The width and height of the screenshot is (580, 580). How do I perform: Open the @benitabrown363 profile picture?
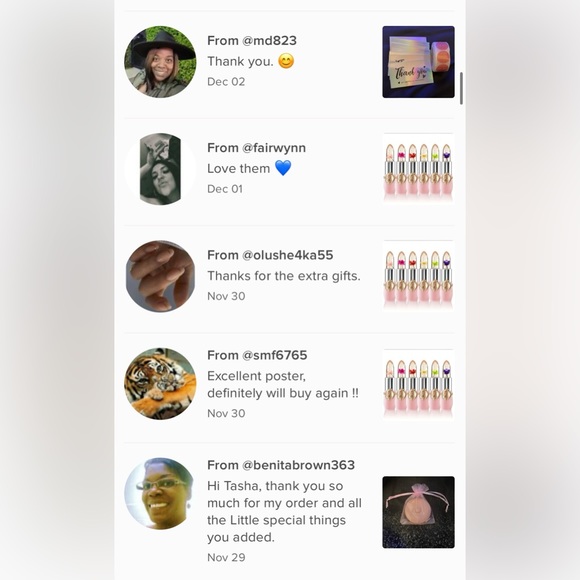(160, 493)
